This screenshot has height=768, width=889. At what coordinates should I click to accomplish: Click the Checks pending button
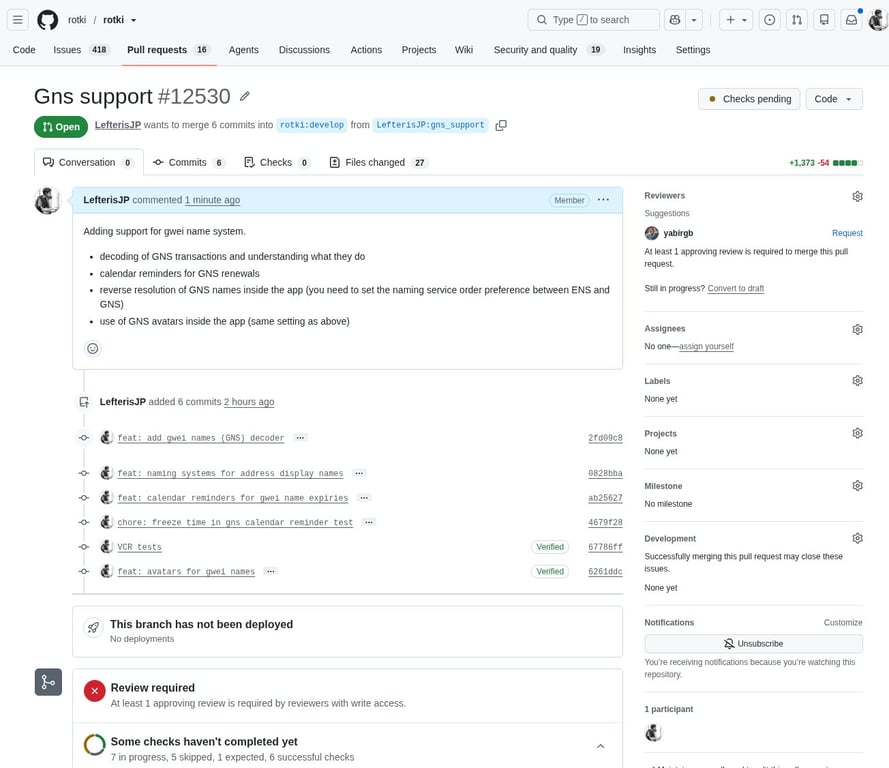pyautogui.click(x=749, y=99)
